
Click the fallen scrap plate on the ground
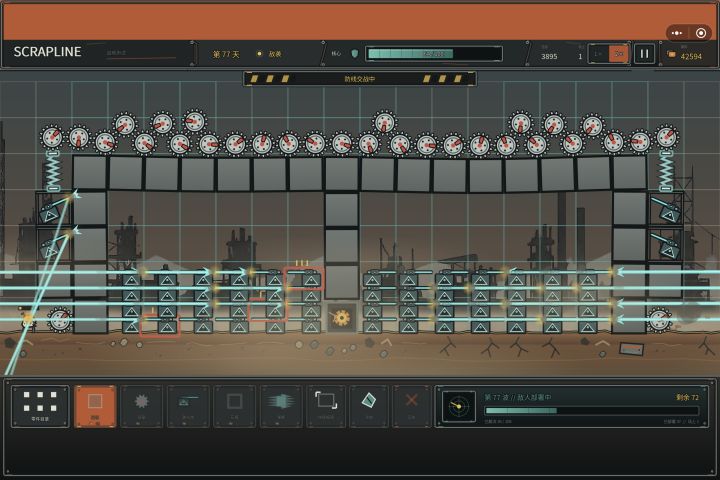(x=631, y=350)
